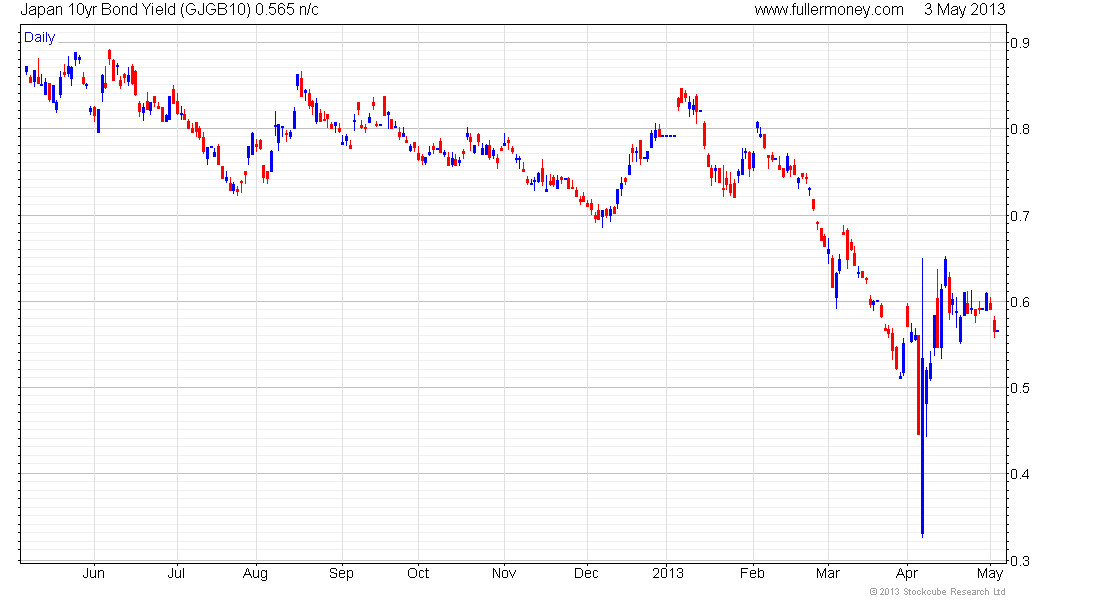
Task: Click the 0.3 y-axis label
Action: pos(1020,560)
